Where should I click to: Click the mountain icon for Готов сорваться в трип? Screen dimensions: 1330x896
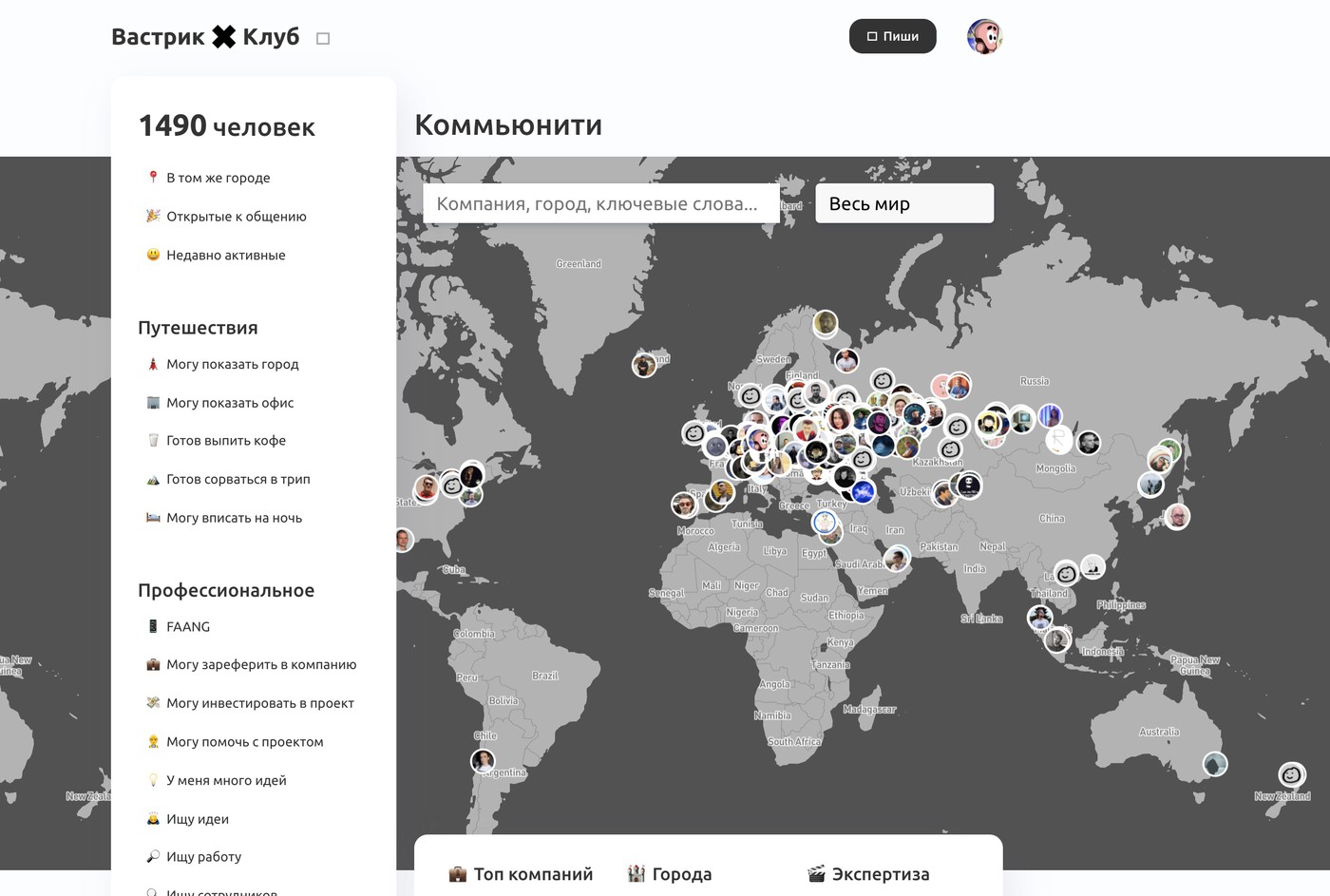[x=153, y=480]
